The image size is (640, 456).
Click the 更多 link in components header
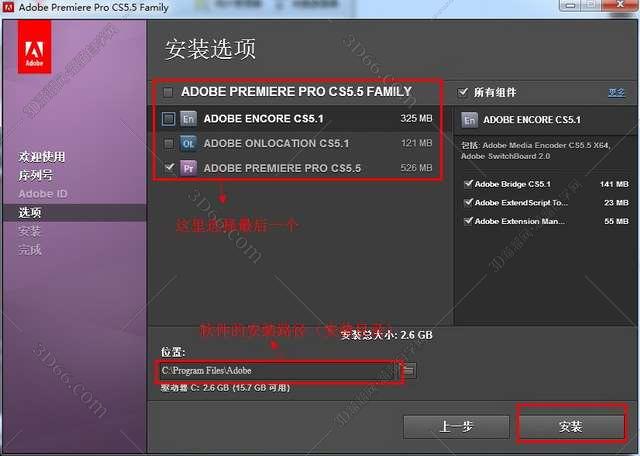pos(616,92)
